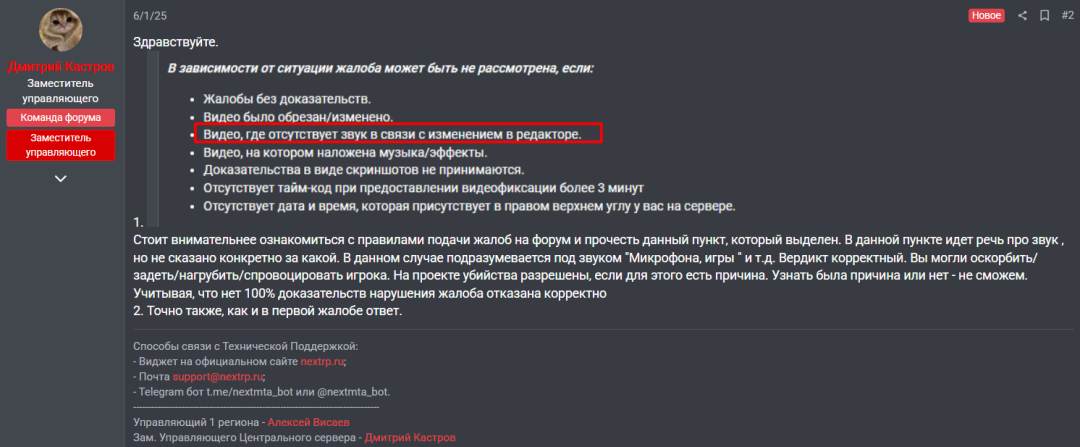1080x447 pixels.
Task: Click the red "Новое" label
Action: (x=986, y=16)
